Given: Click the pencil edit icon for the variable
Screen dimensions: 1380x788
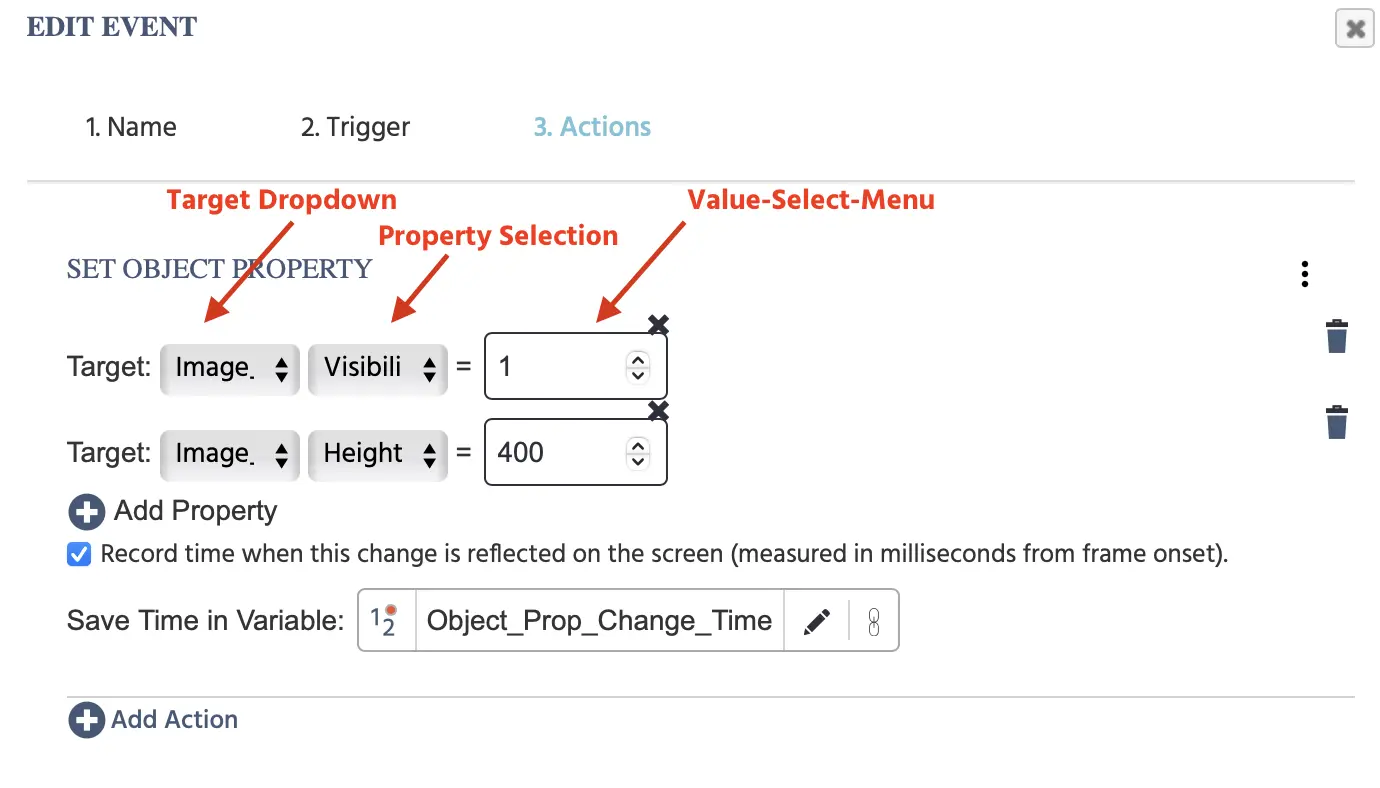Looking at the screenshot, I should (817, 621).
